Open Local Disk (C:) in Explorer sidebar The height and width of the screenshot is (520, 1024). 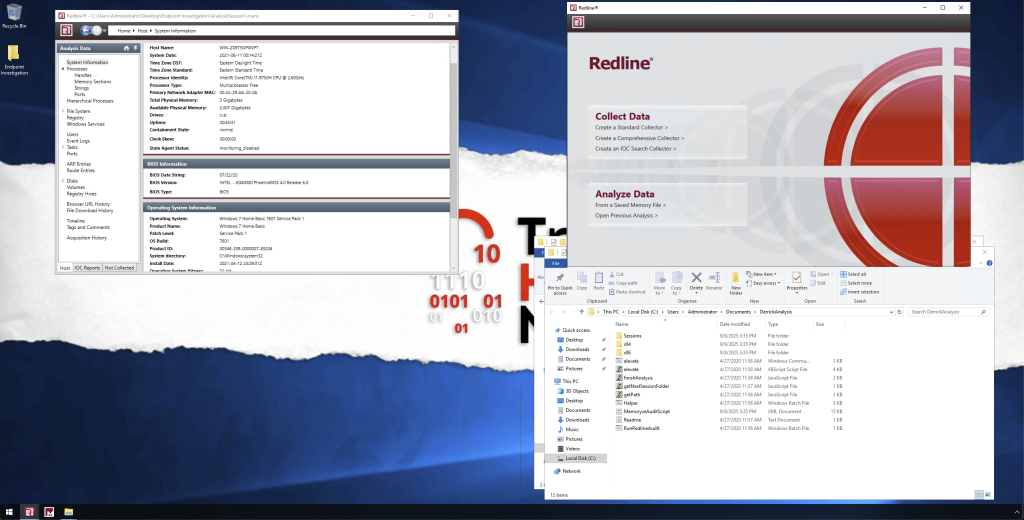(580, 459)
